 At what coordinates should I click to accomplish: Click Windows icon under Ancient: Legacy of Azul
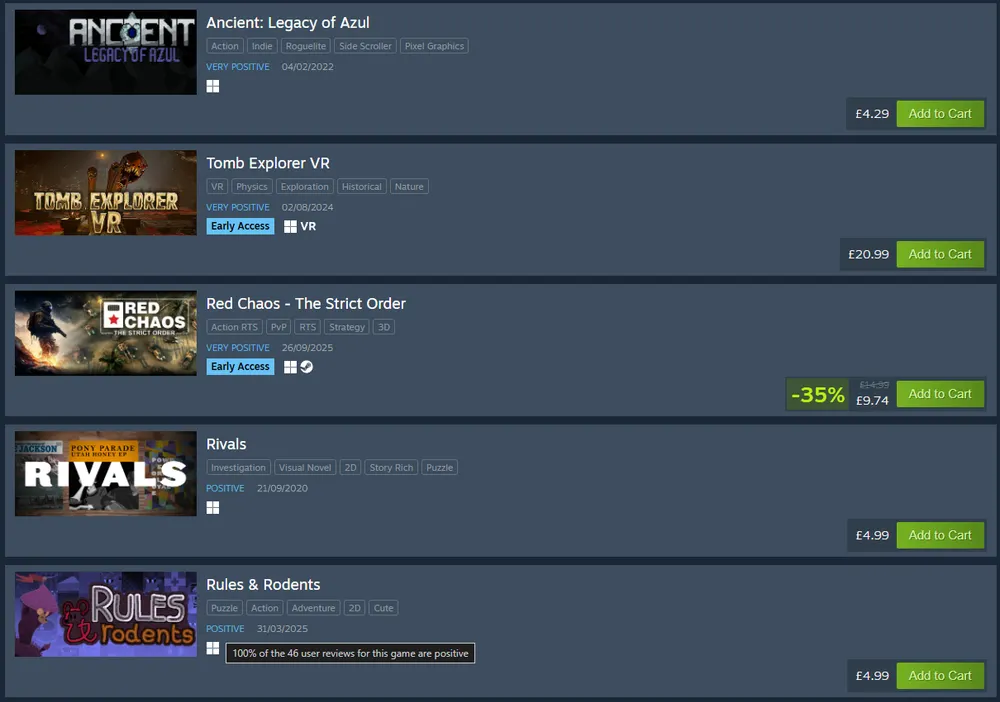point(213,86)
